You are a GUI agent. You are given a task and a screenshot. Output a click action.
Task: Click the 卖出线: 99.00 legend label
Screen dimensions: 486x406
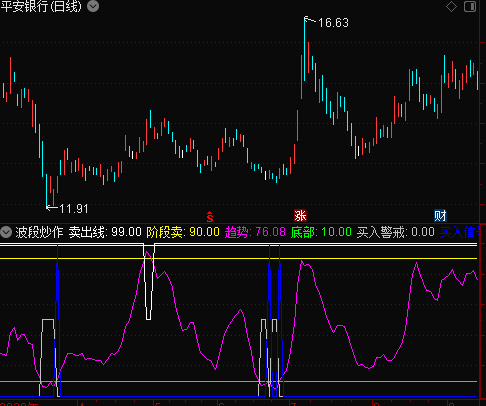tap(105, 232)
